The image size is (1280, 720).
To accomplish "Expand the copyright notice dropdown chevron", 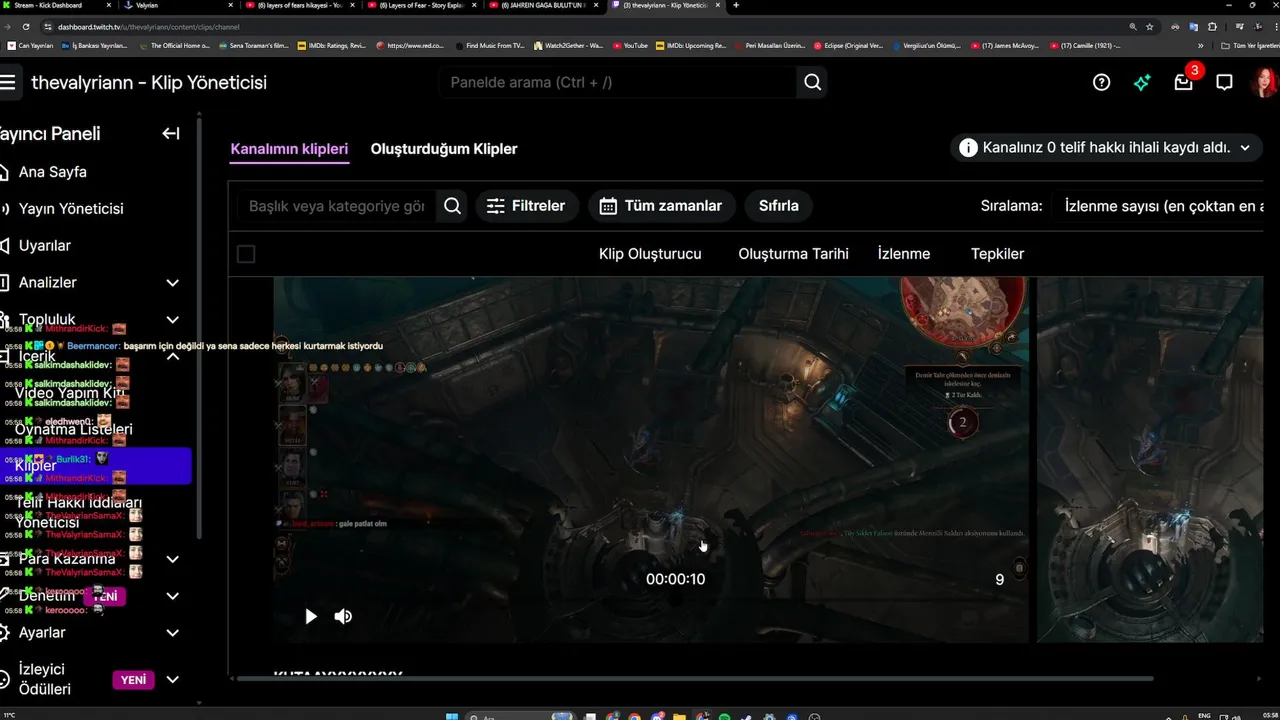I will pos(1245,148).
